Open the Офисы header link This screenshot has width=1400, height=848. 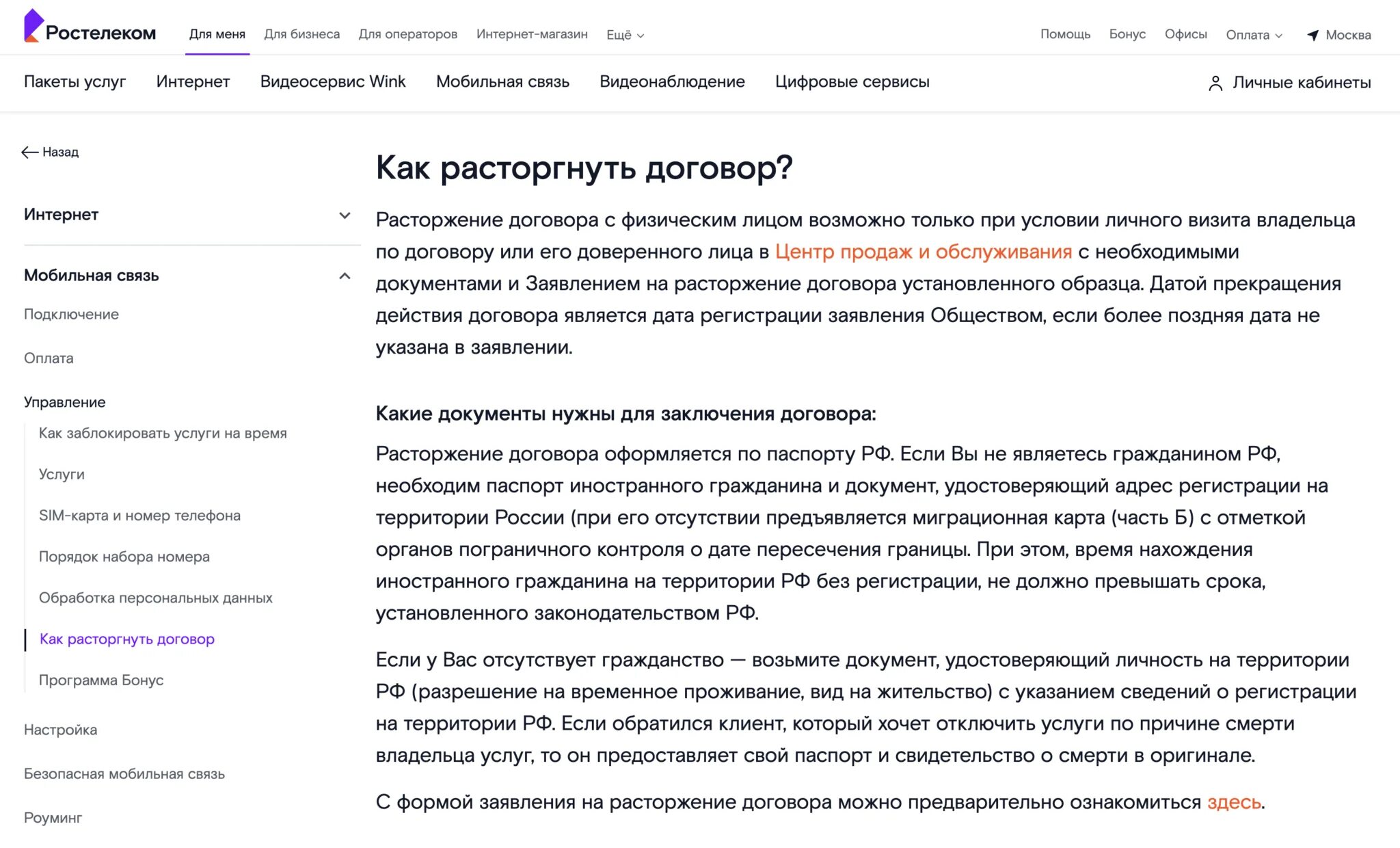1185,34
